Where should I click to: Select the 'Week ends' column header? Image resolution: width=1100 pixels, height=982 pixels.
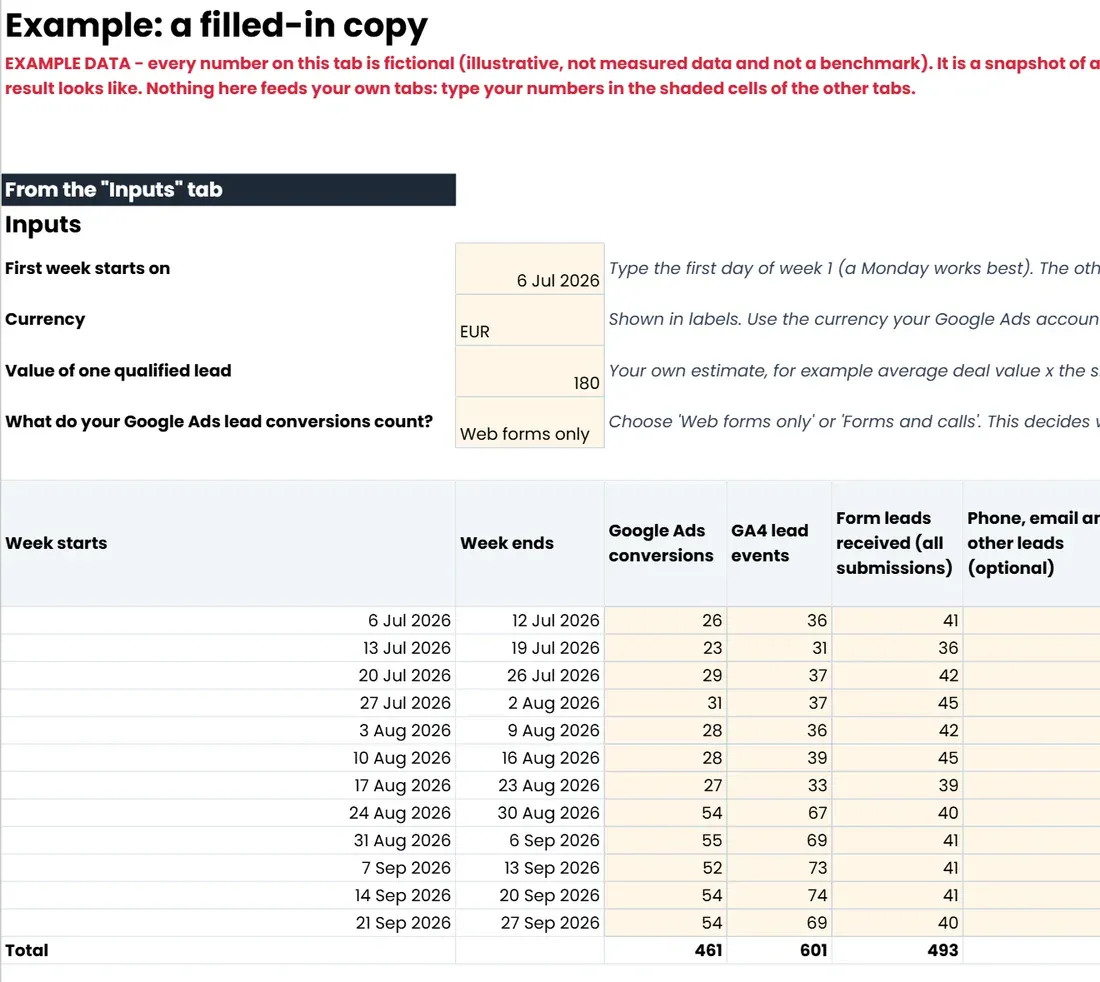click(530, 544)
